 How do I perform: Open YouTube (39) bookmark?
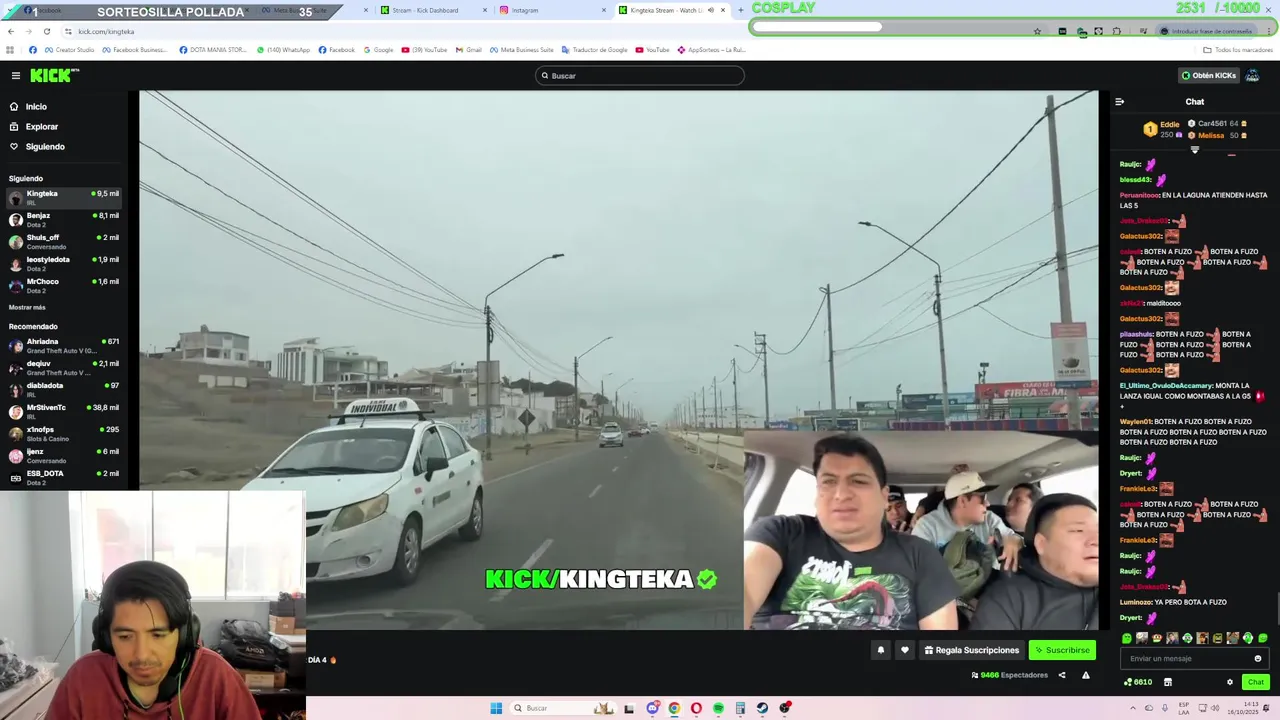tap(424, 50)
